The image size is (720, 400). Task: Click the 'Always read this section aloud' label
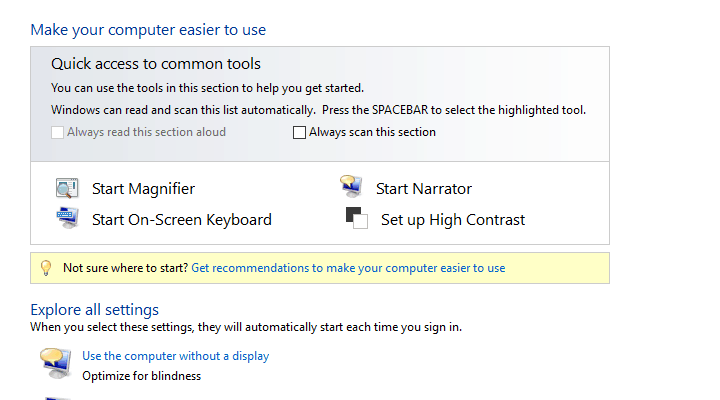click(146, 132)
